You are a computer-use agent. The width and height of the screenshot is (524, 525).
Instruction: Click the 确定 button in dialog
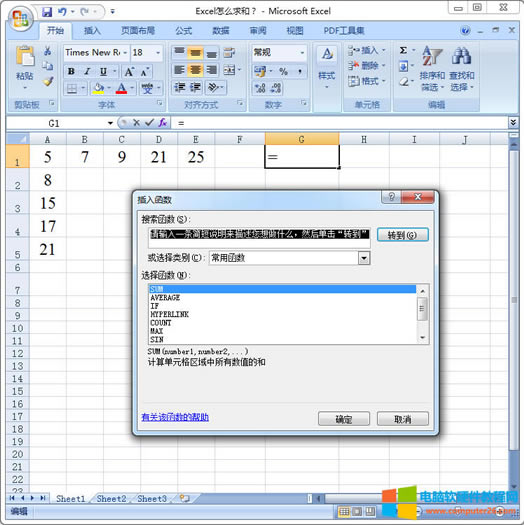344,419
